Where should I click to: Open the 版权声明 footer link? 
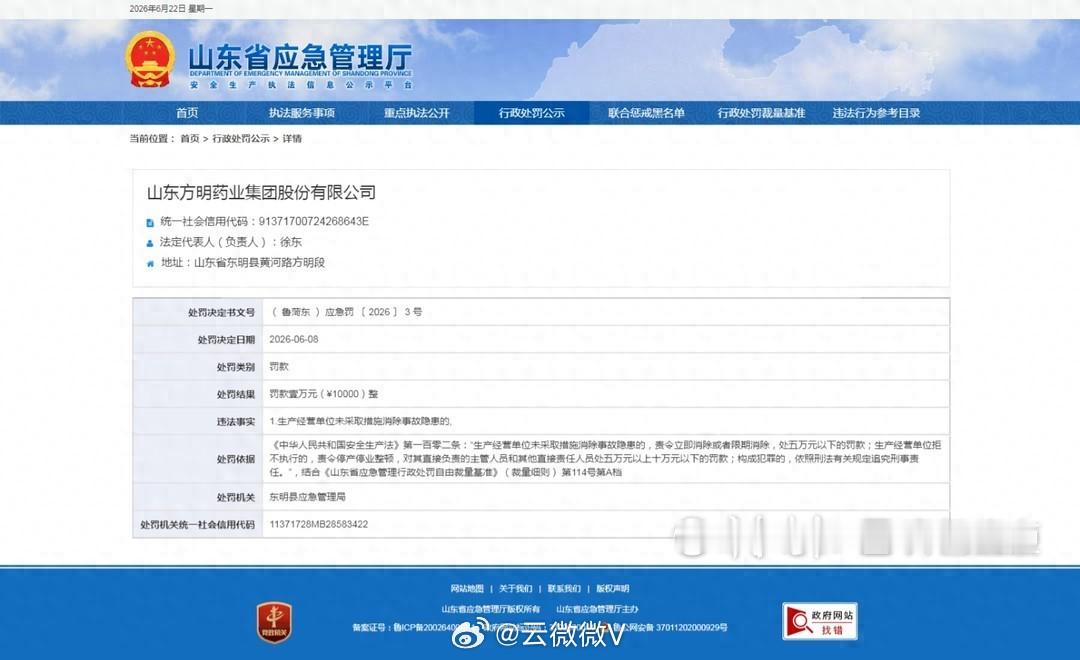pos(613,589)
